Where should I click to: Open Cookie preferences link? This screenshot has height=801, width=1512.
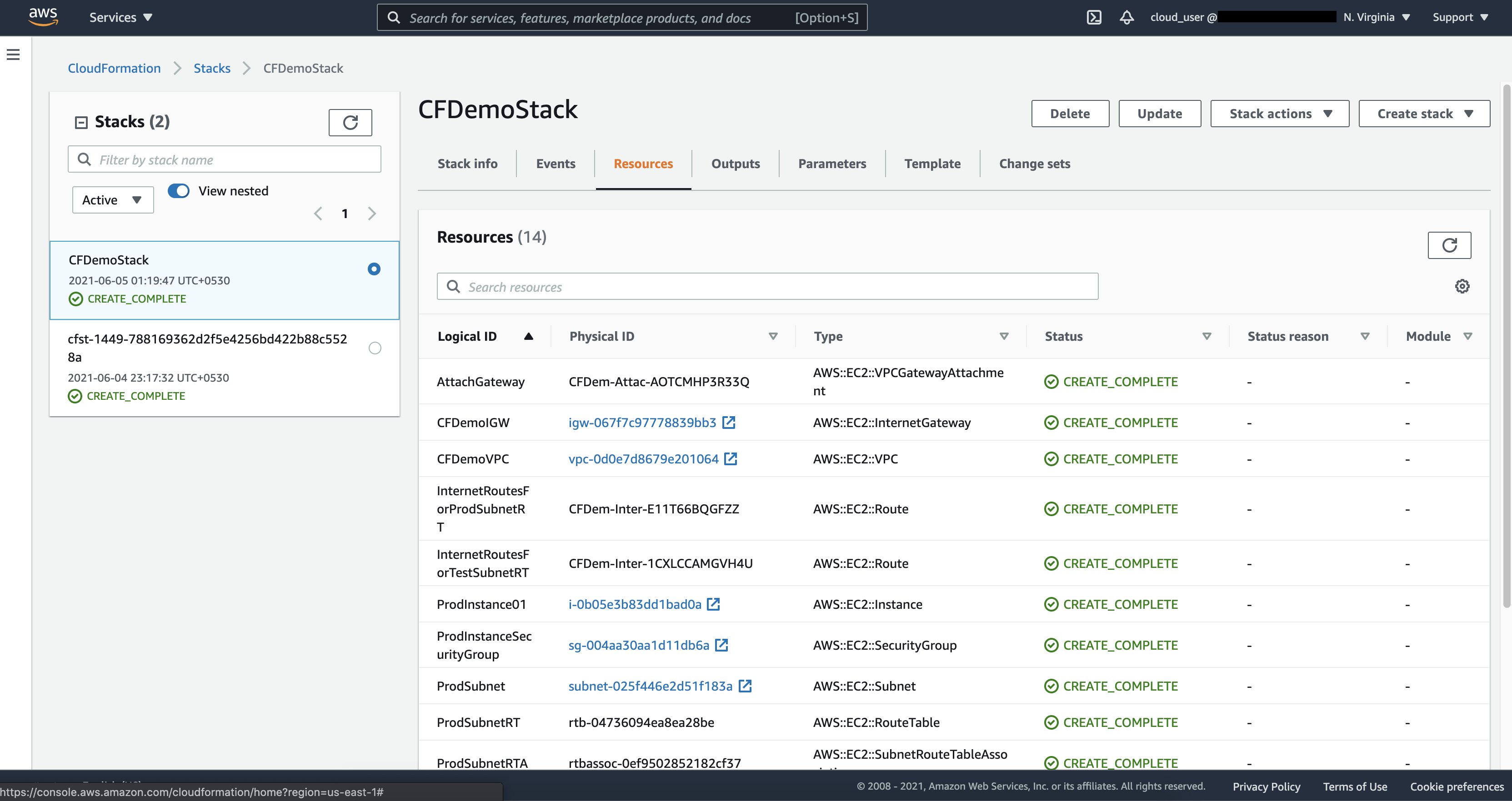click(x=1457, y=786)
